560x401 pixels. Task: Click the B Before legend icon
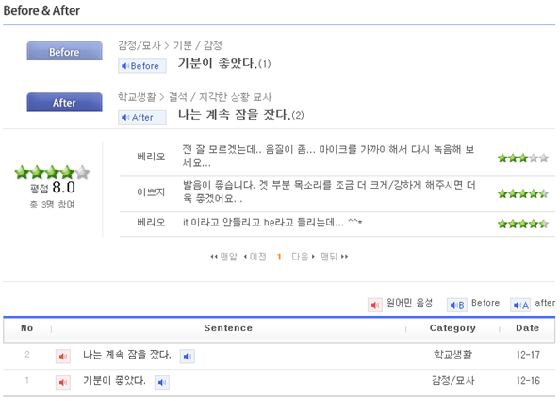(x=457, y=305)
